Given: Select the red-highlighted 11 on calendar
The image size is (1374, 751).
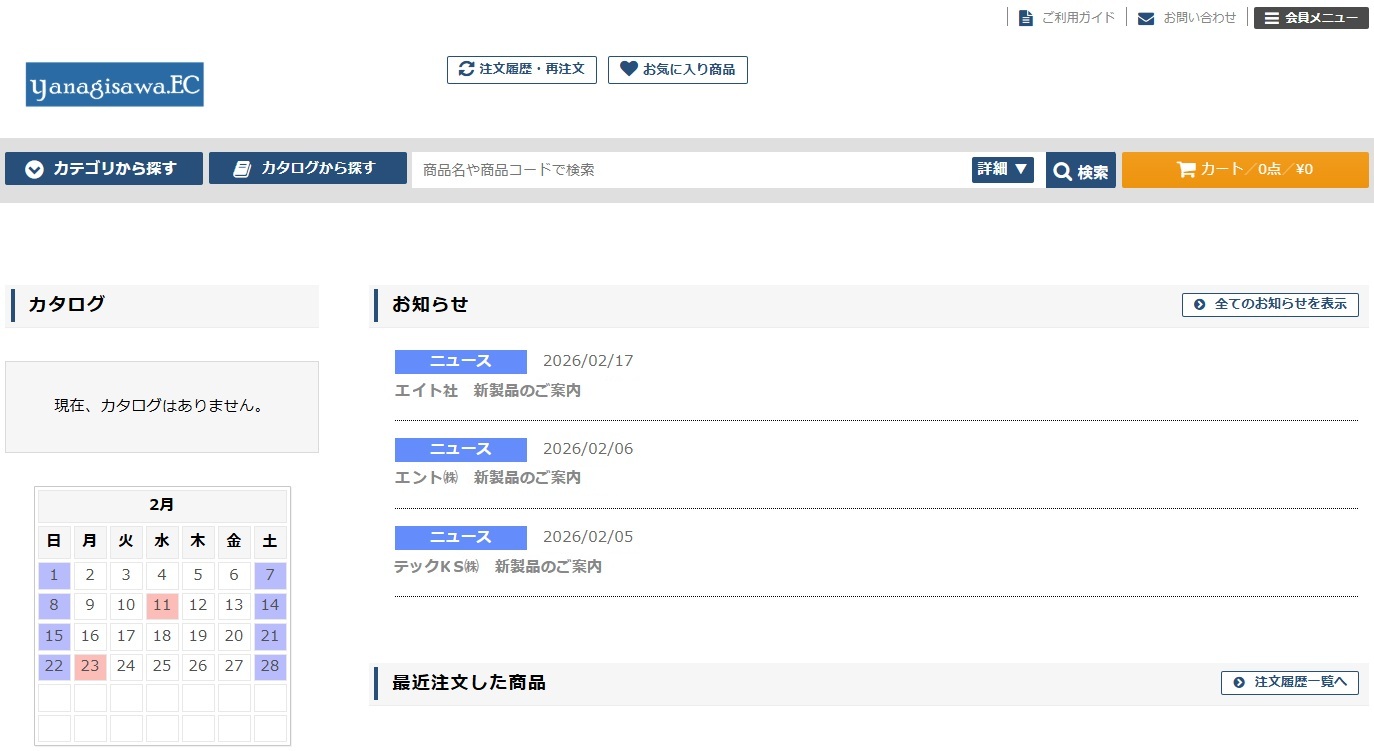Looking at the screenshot, I should [x=162, y=606].
